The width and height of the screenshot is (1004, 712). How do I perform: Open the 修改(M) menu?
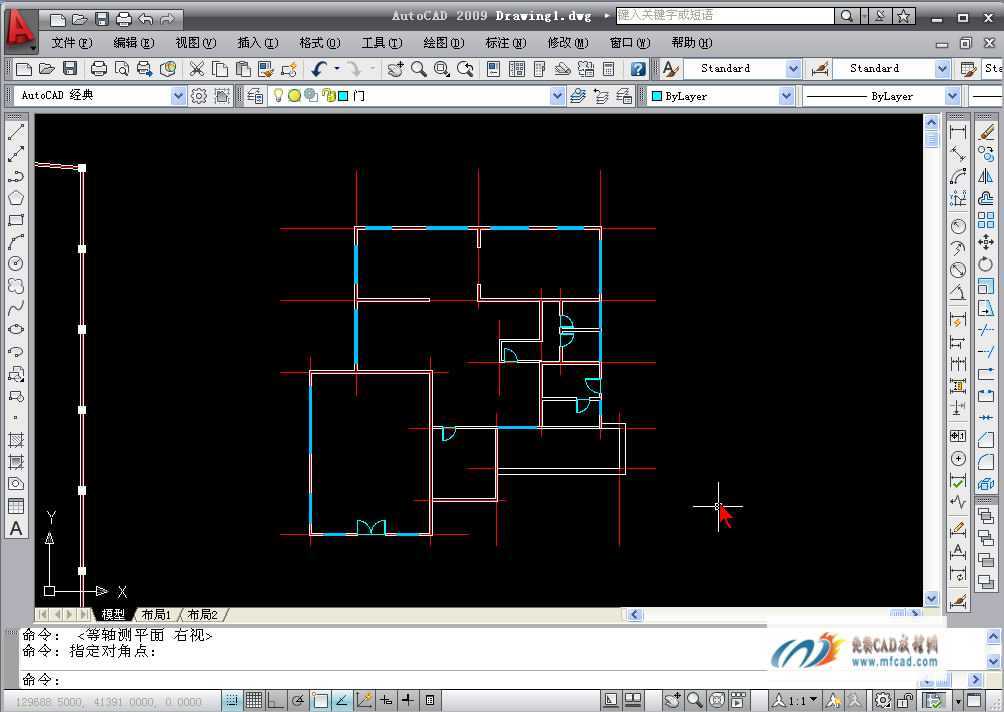point(567,43)
